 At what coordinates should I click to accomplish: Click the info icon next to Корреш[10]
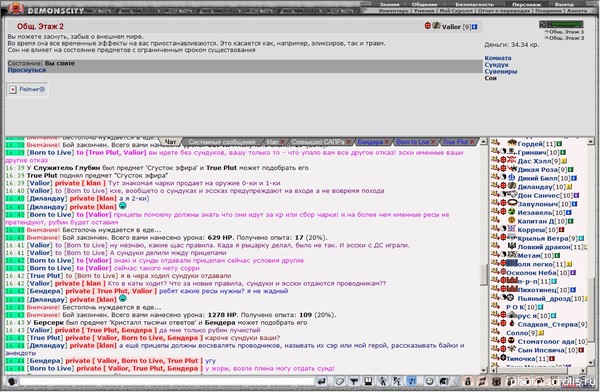tap(562, 230)
